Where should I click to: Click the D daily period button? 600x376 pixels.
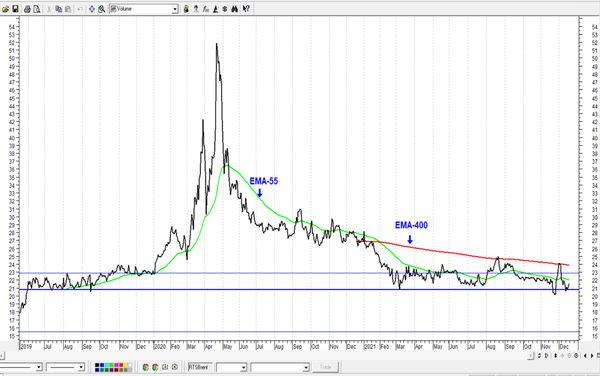546,356
